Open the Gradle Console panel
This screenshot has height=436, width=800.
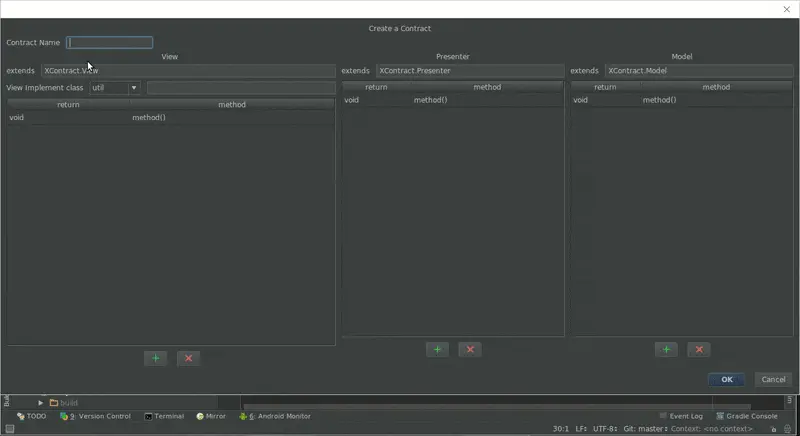point(747,416)
